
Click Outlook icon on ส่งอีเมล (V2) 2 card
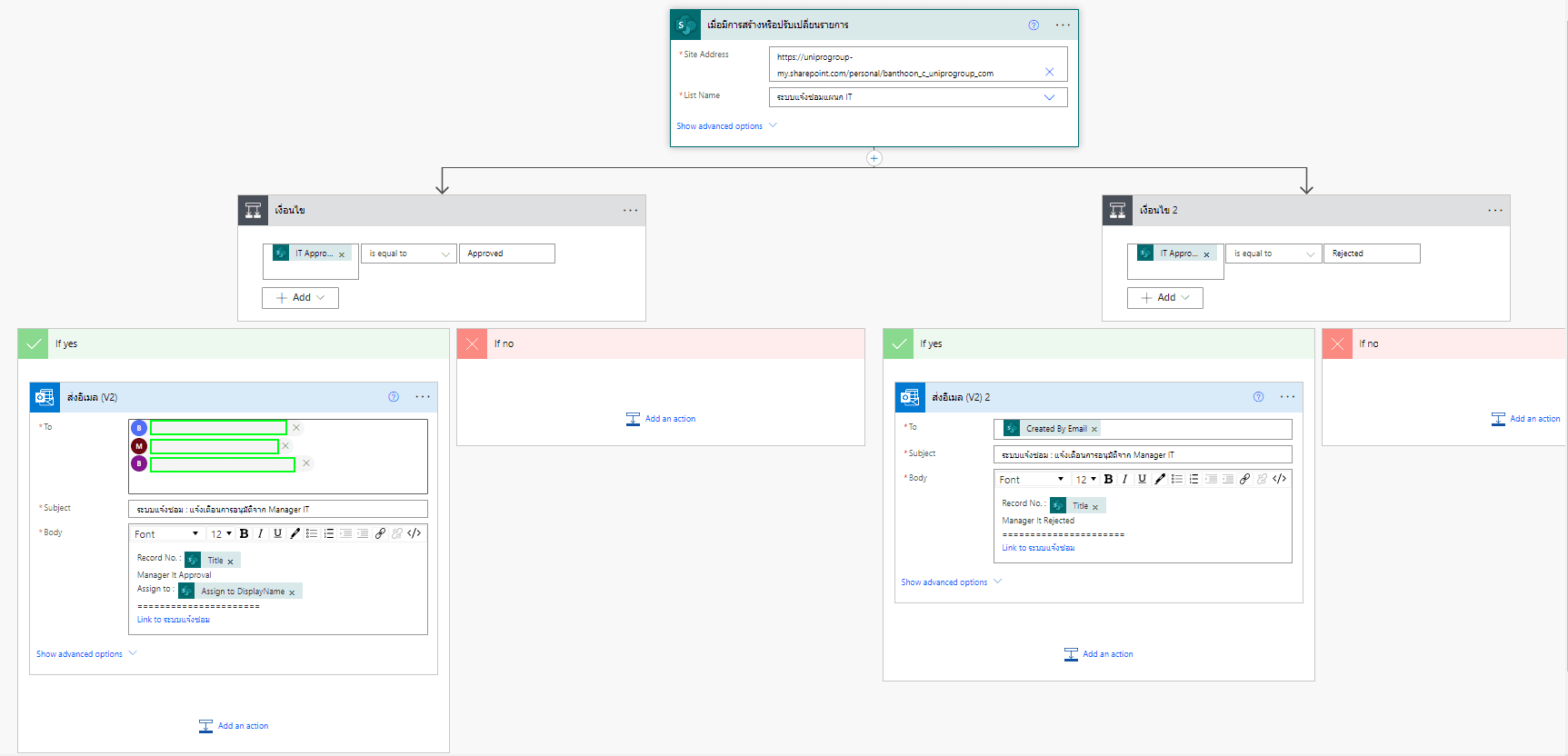[x=910, y=397]
